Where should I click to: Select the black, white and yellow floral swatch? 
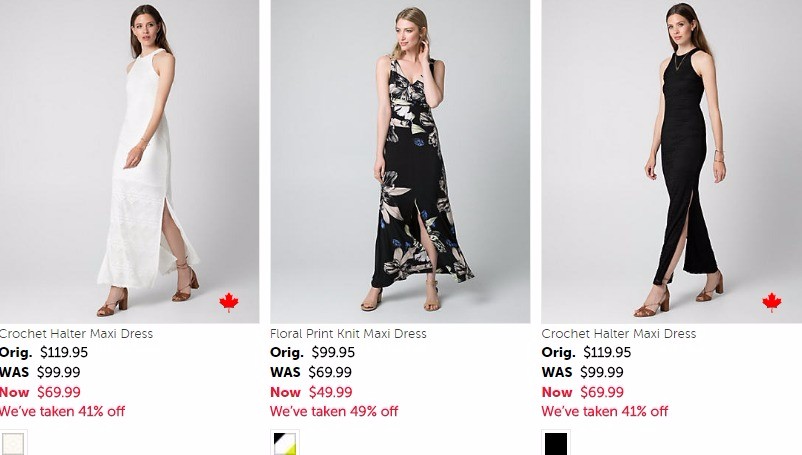click(x=285, y=443)
